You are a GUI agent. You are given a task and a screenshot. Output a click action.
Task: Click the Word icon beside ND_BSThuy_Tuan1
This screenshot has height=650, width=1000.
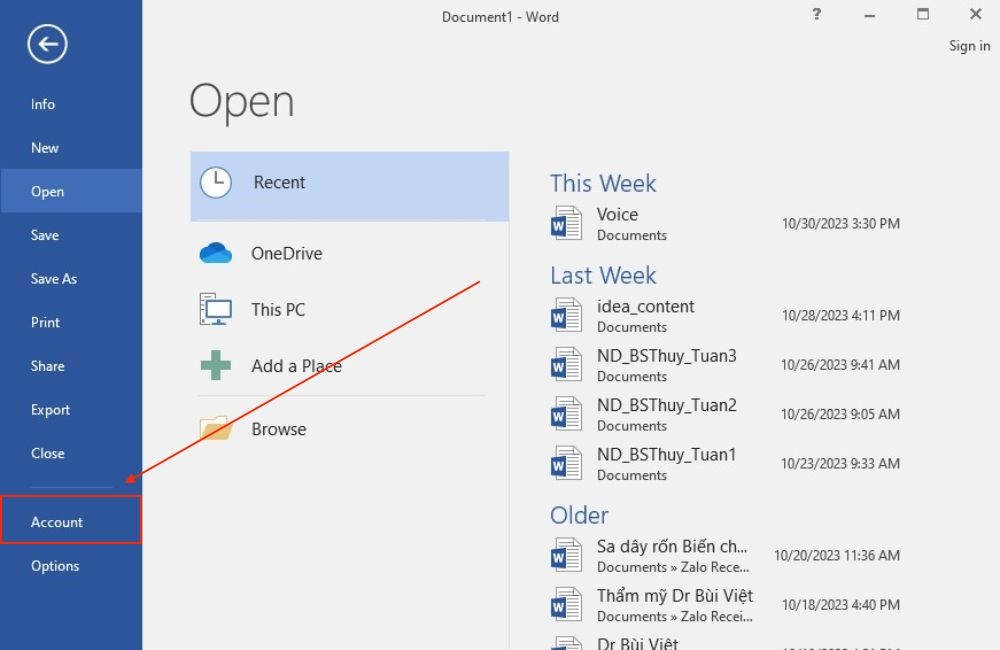point(566,463)
